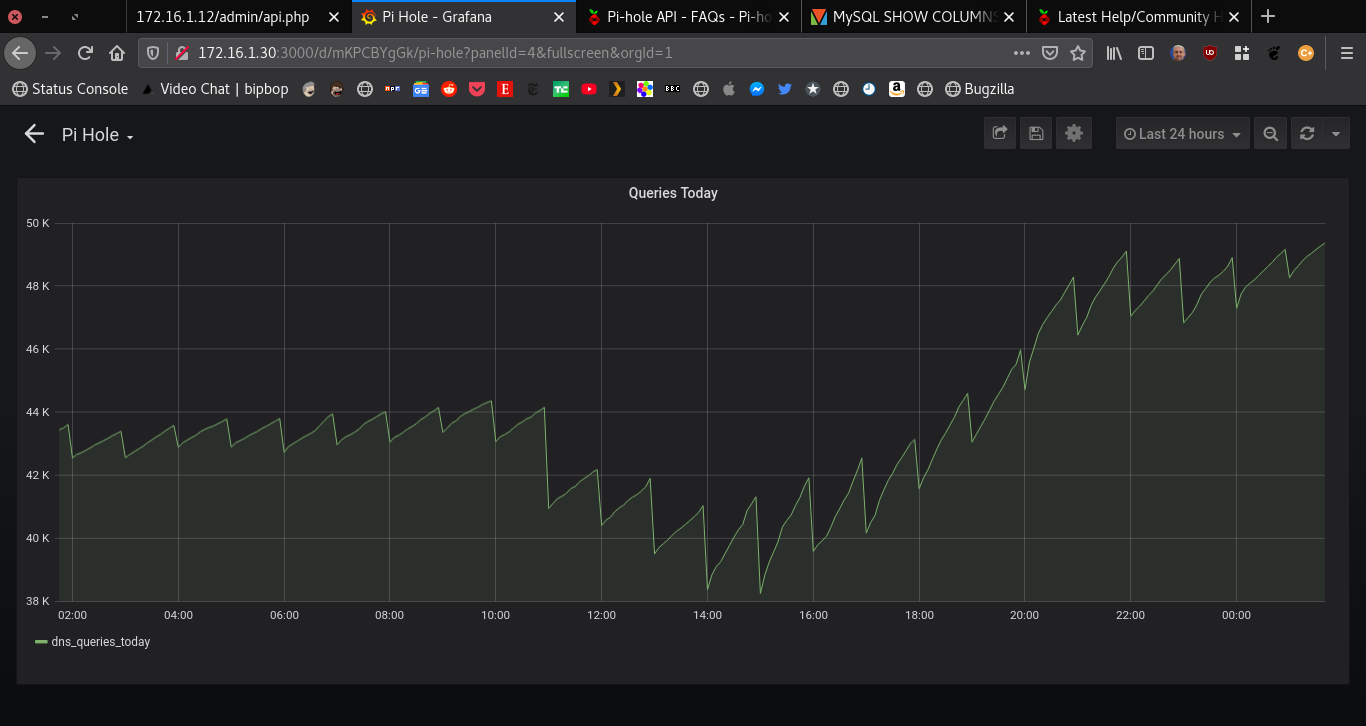1366x726 pixels.
Task: Open the uBlock Origin extension
Action: [1209, 52]
